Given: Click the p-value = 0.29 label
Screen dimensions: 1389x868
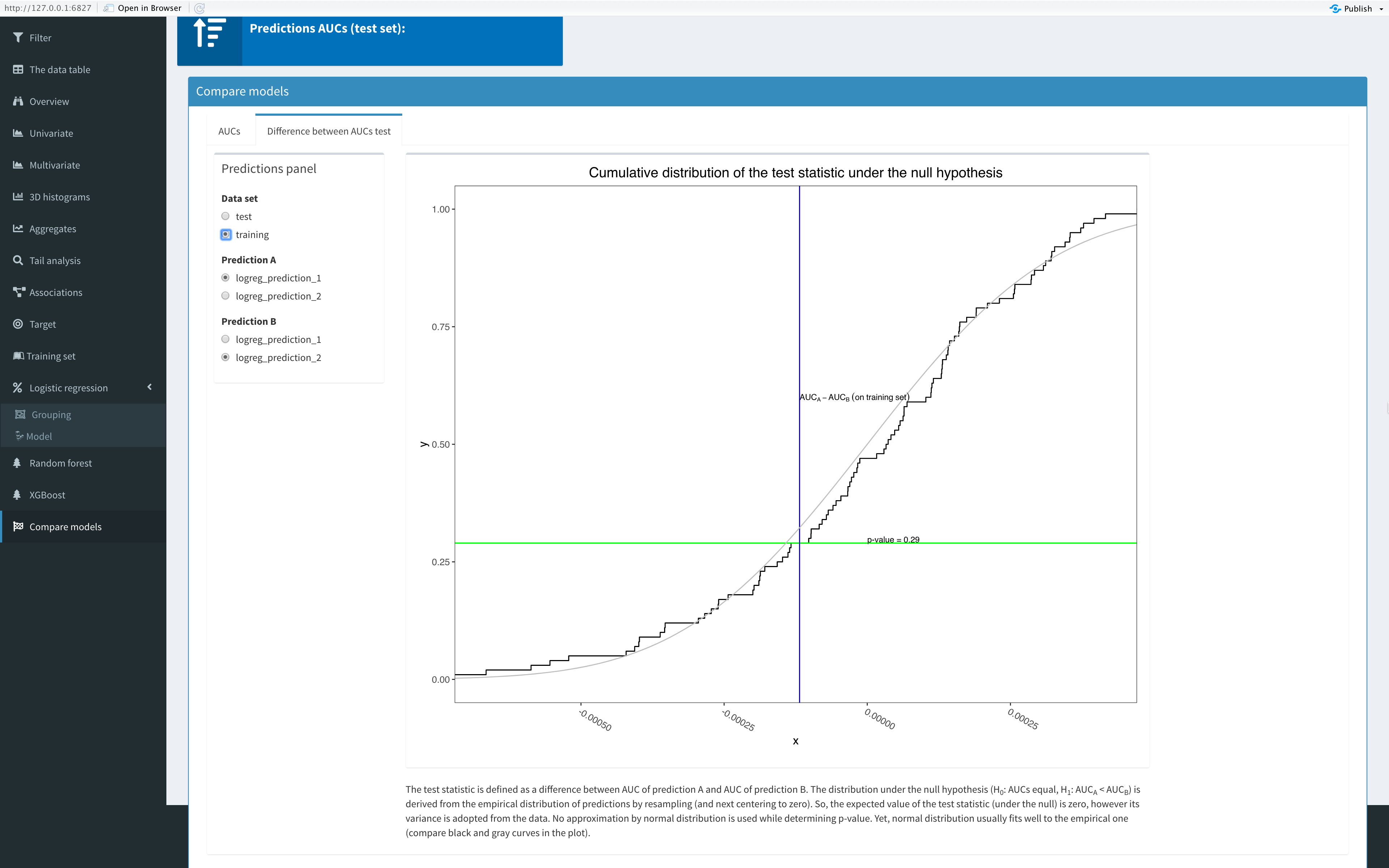Looking at the screenshot, I should point(893,540).
